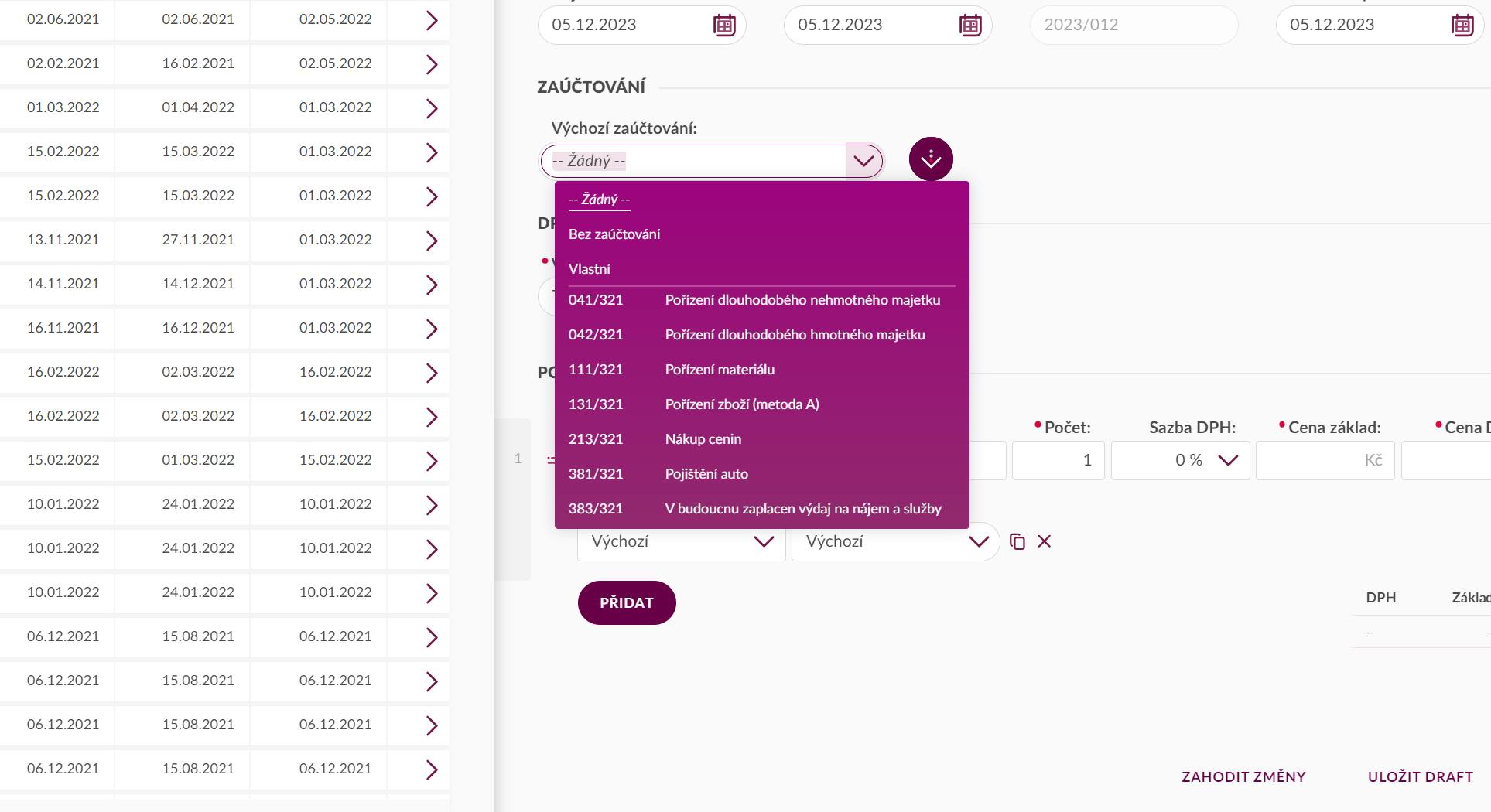Duplicate the item row with copy icon

pos(1017,541)
